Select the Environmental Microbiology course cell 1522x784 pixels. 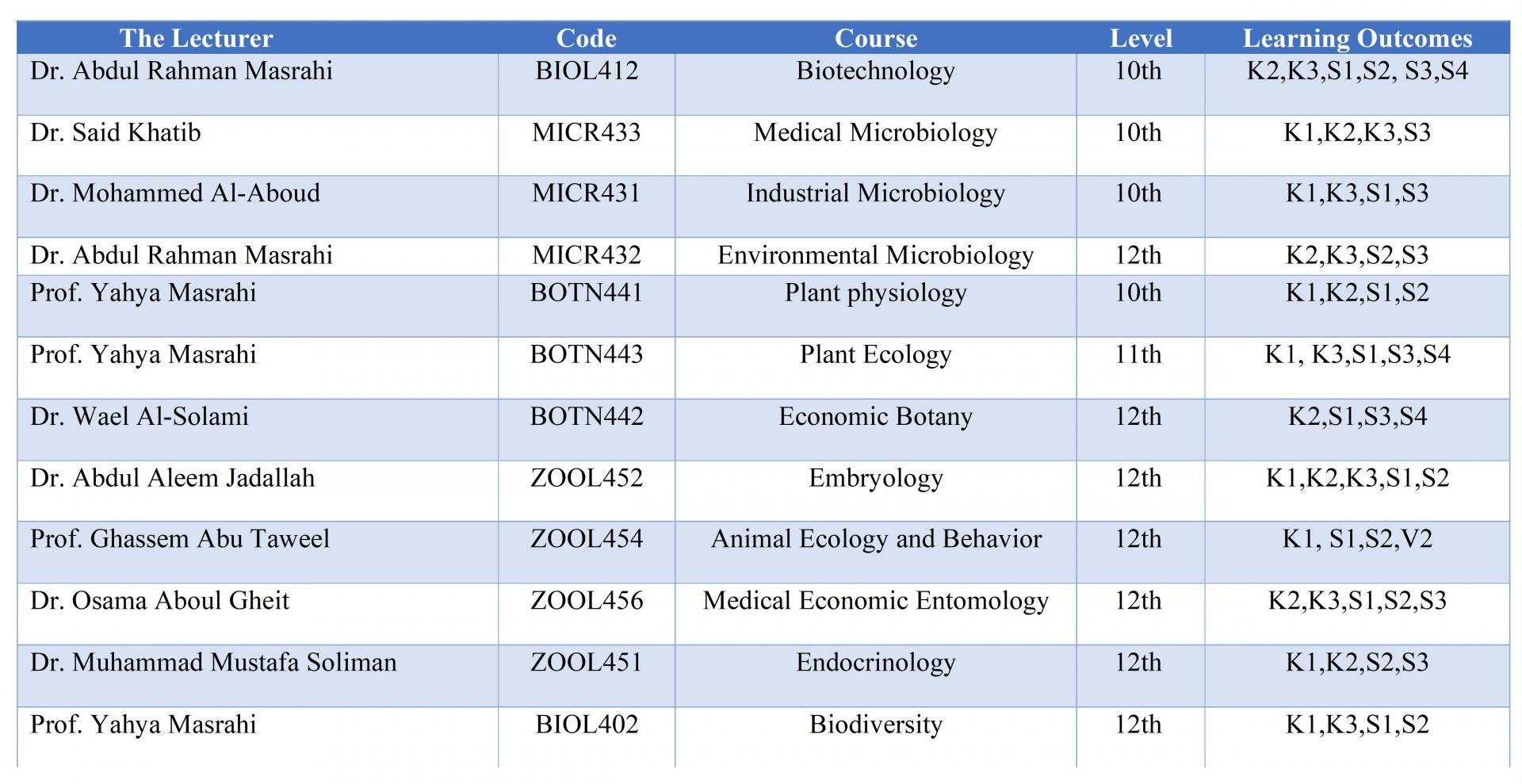pyautogui.click(x=875, y=255)
